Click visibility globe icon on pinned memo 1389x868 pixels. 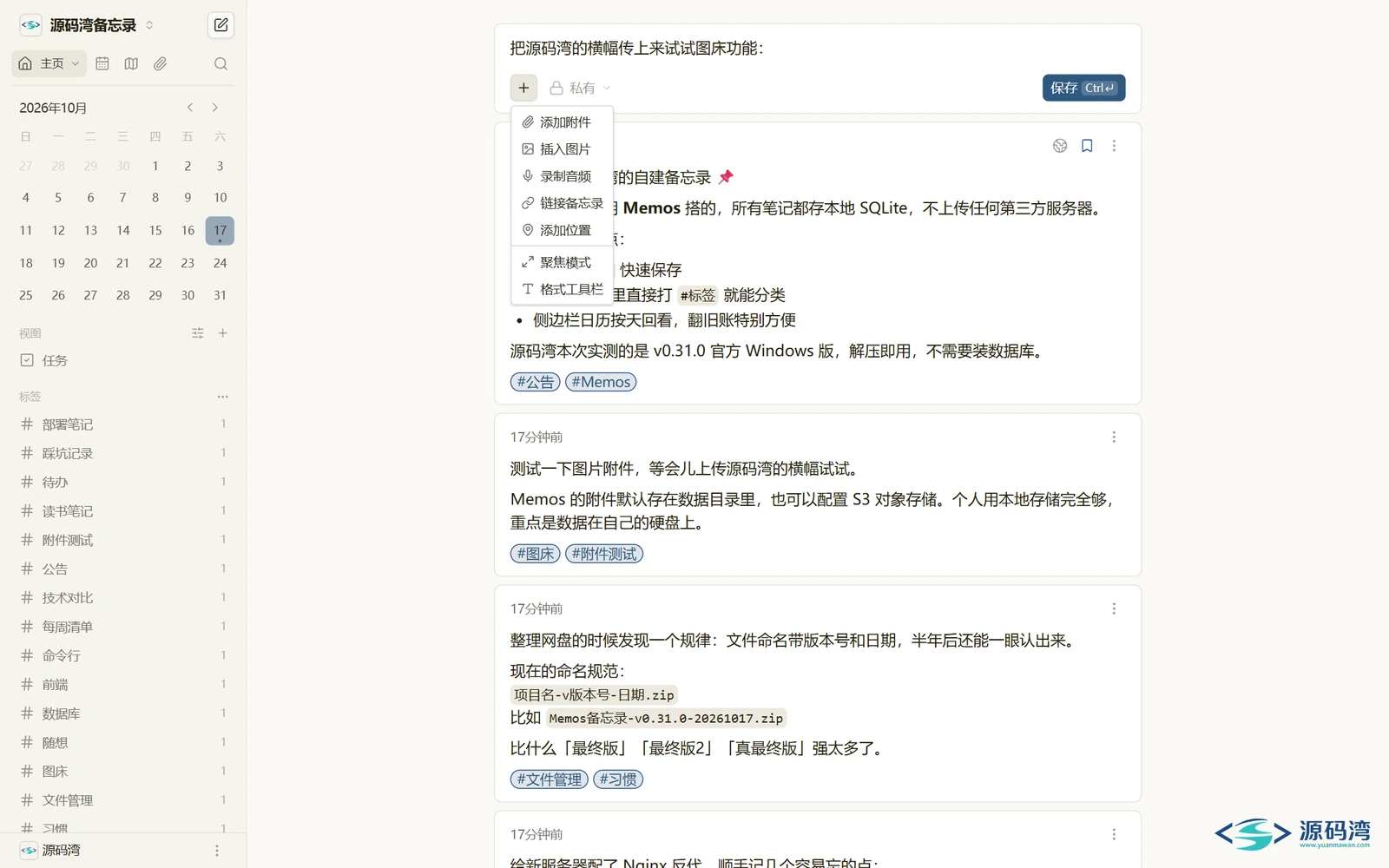[1060, 146]
